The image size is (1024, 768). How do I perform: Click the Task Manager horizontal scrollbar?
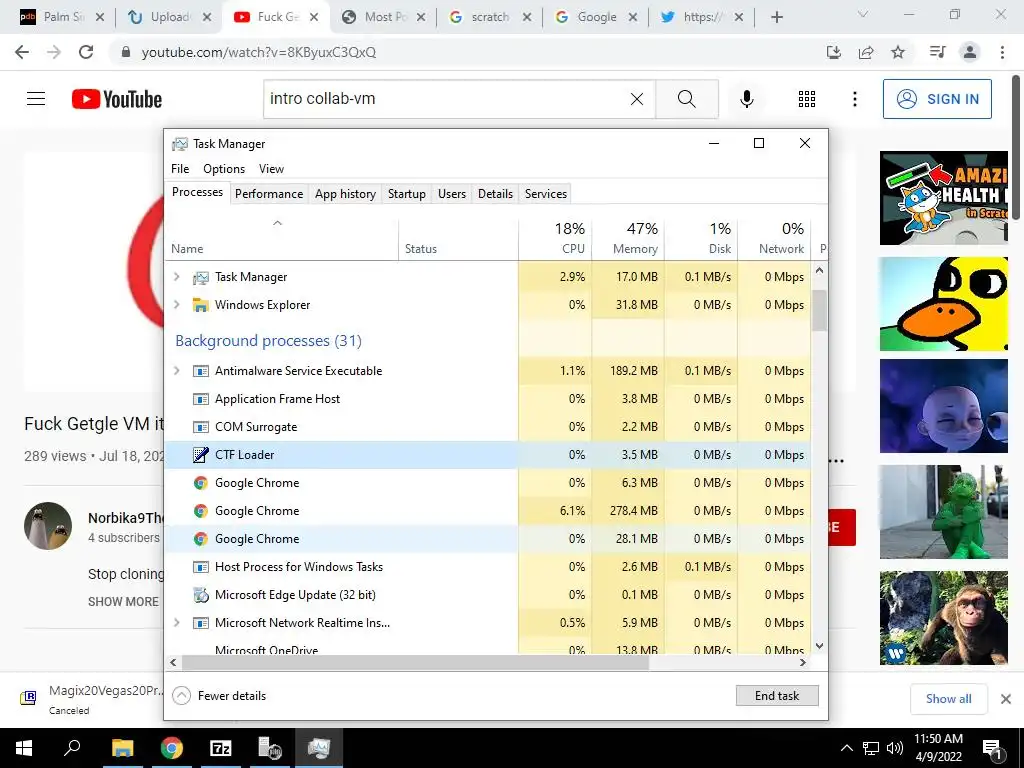pyautogui.click(x=415, y=662)
